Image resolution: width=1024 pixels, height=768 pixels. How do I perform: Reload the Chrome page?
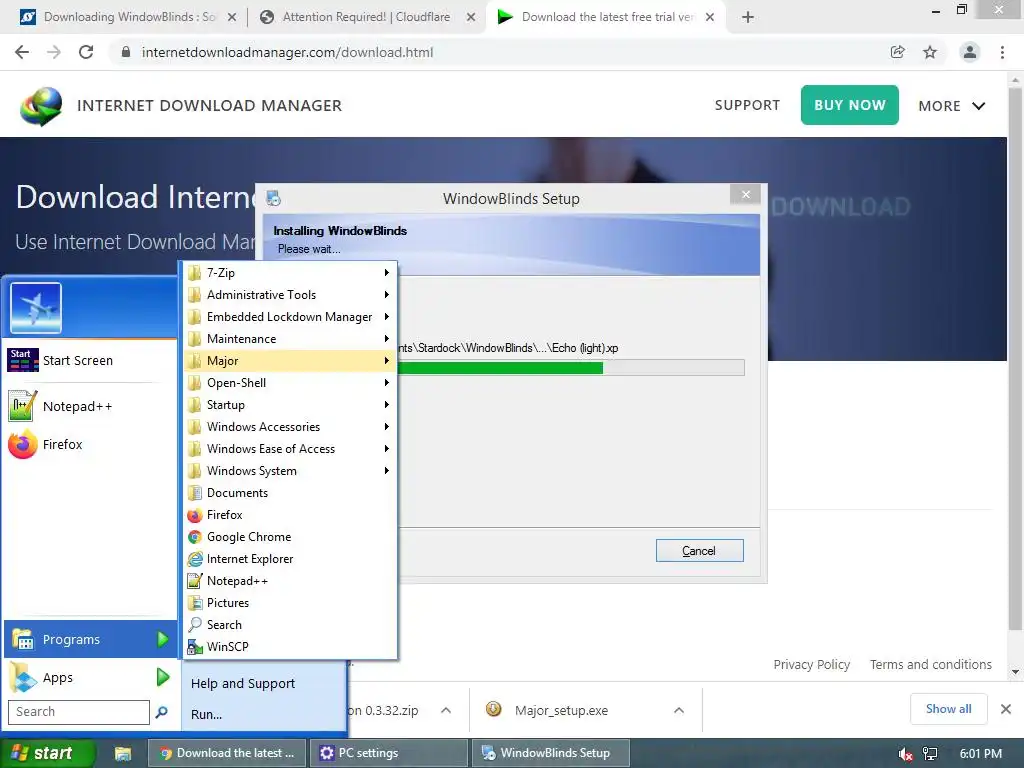(x=86, y=52)
